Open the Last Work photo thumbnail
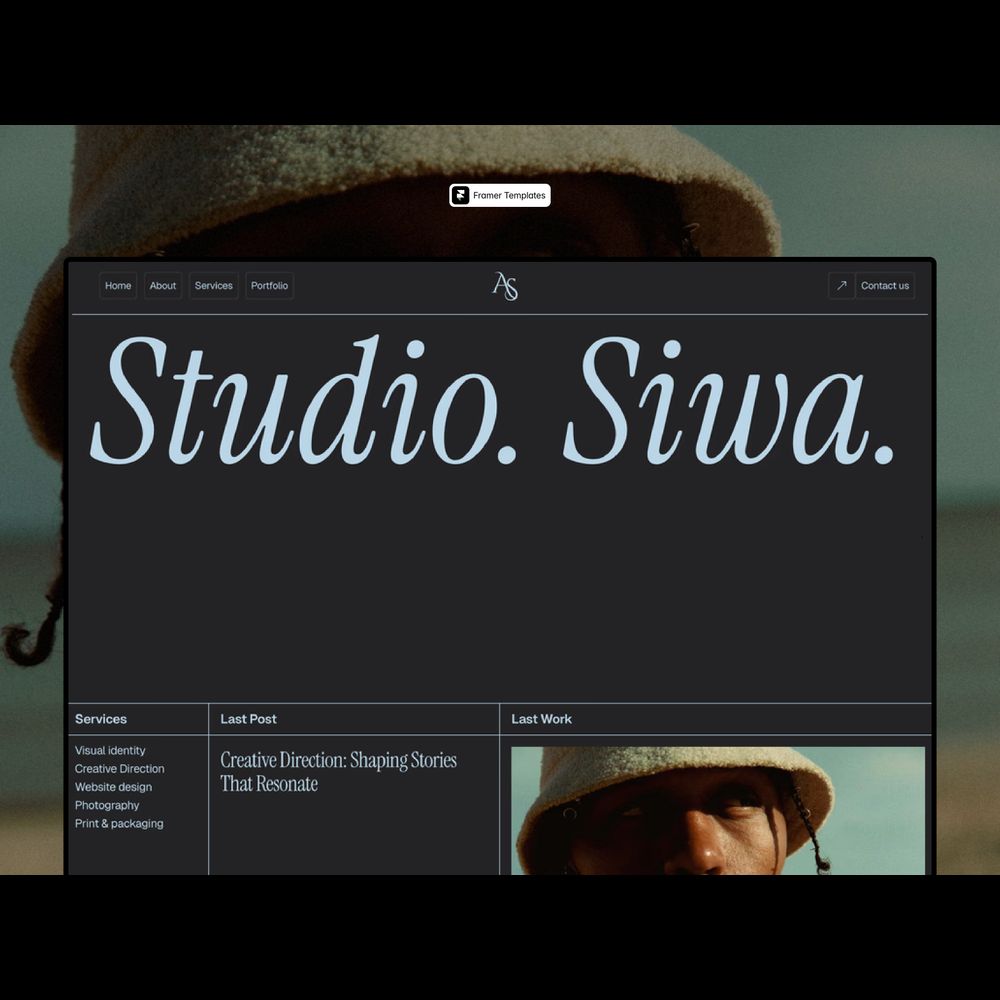This screenshot has width=1000, height=1000. (x=717, y=810)
